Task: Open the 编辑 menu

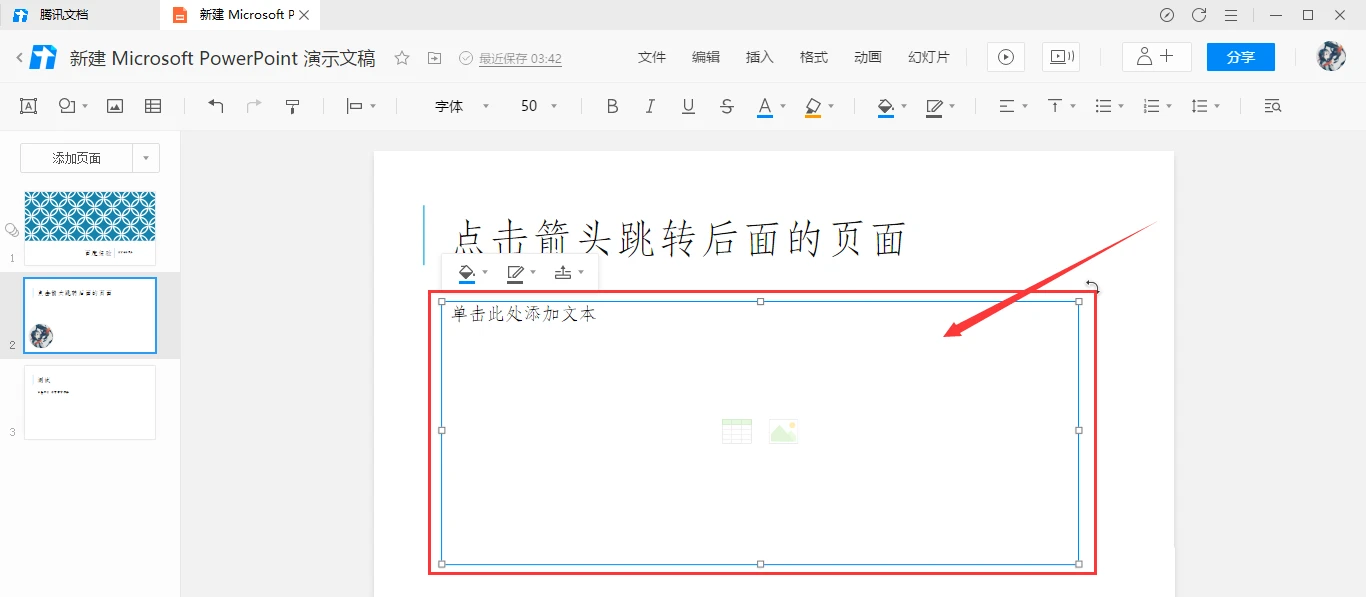Action: coord(706,58)
